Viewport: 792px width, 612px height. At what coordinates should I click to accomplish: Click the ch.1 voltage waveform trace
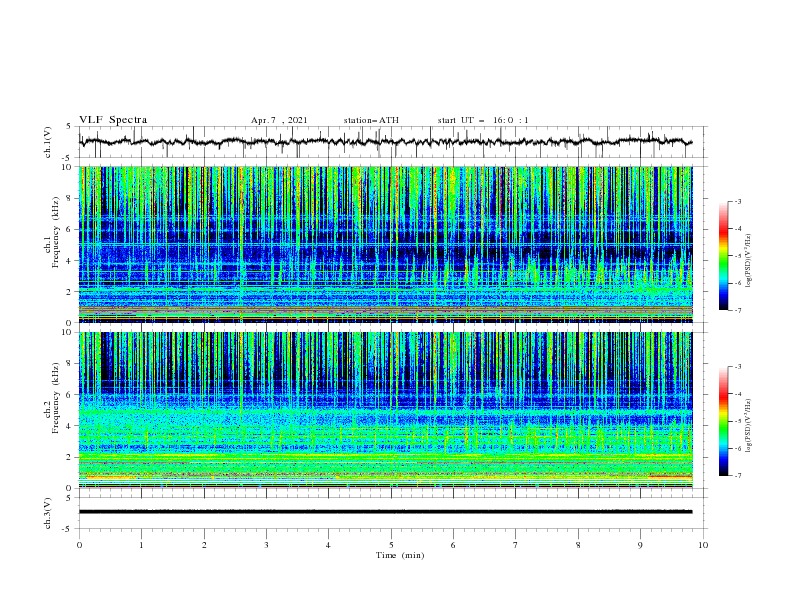click(385, 142)
